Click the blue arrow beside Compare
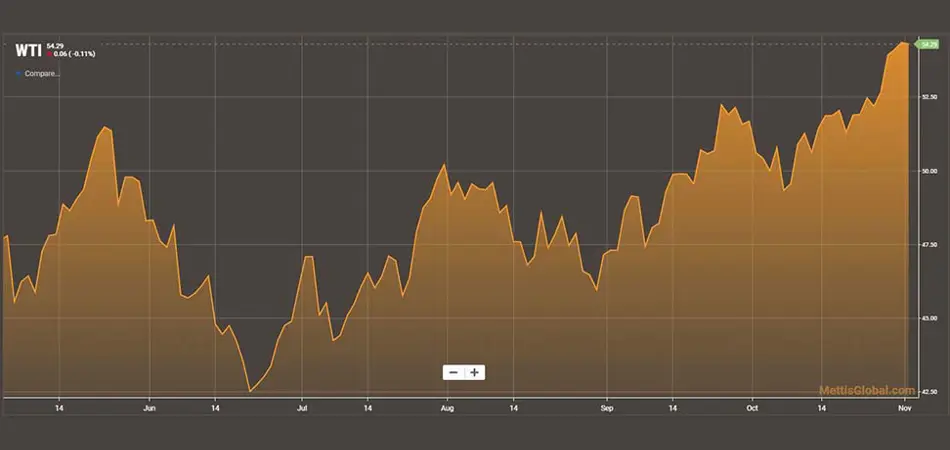The height and width of the screenshot is (450, 950). 18,73
